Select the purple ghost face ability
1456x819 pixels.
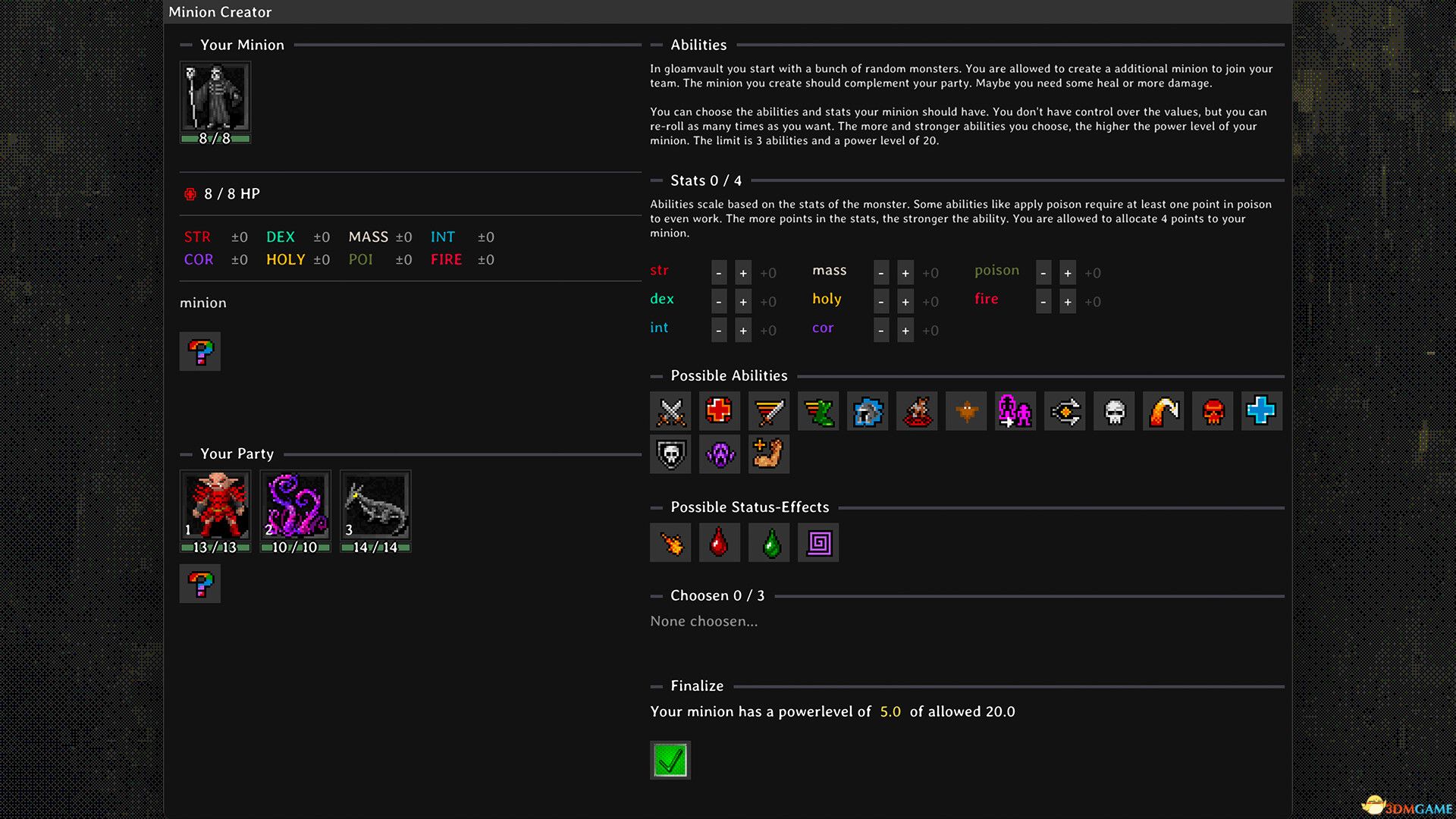tap(719, 454)
